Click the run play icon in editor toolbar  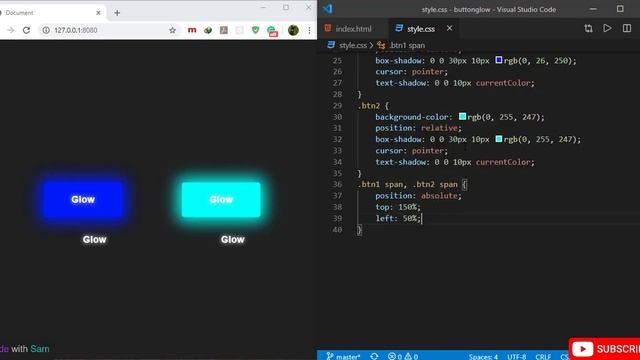tap(607, 28)
